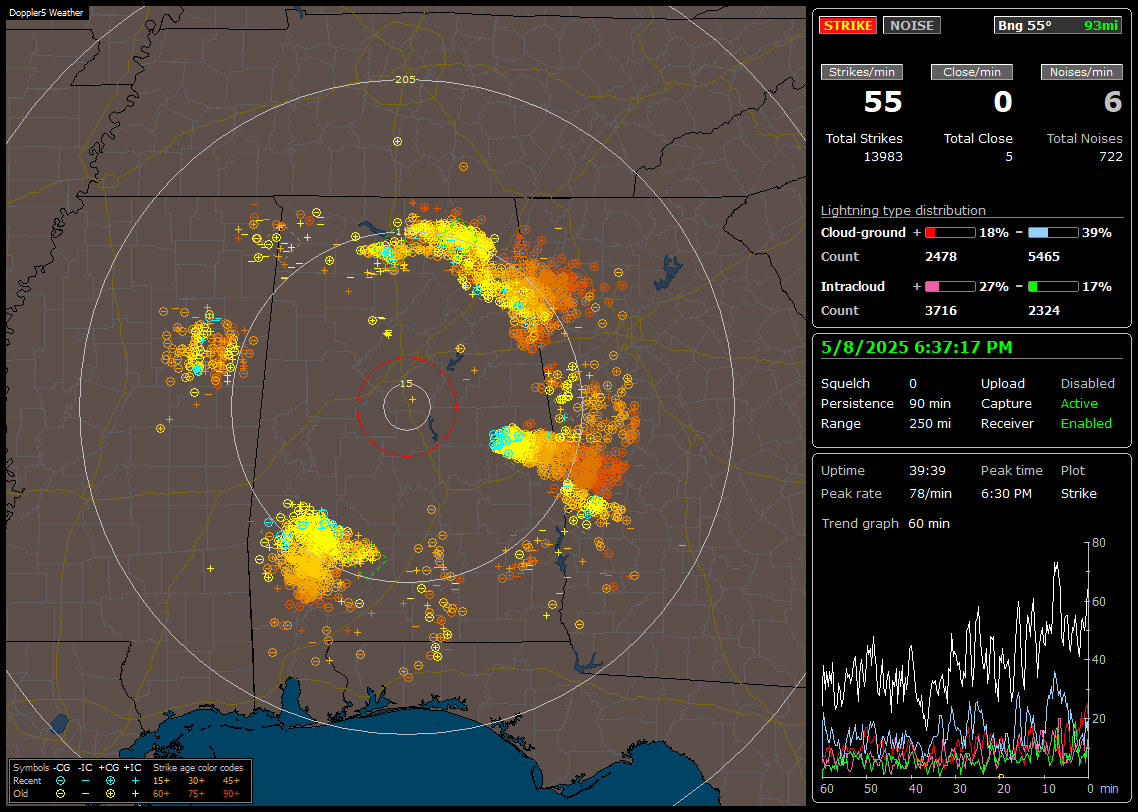Click the noises per minute value 6
The image size is (1138, 812).
[x=1113, y=102]
